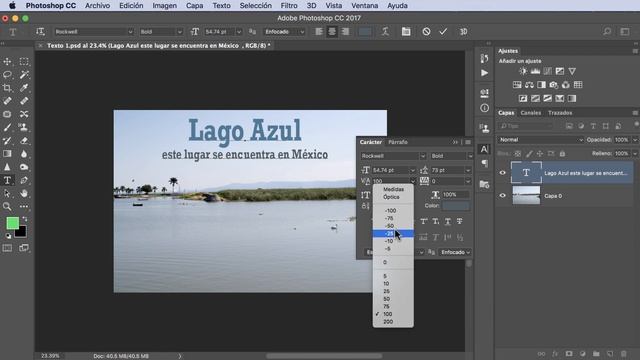Select the Clone Stamp tool
The width and height of the screenshot is (640, 360).
click(x=24, y=127)
